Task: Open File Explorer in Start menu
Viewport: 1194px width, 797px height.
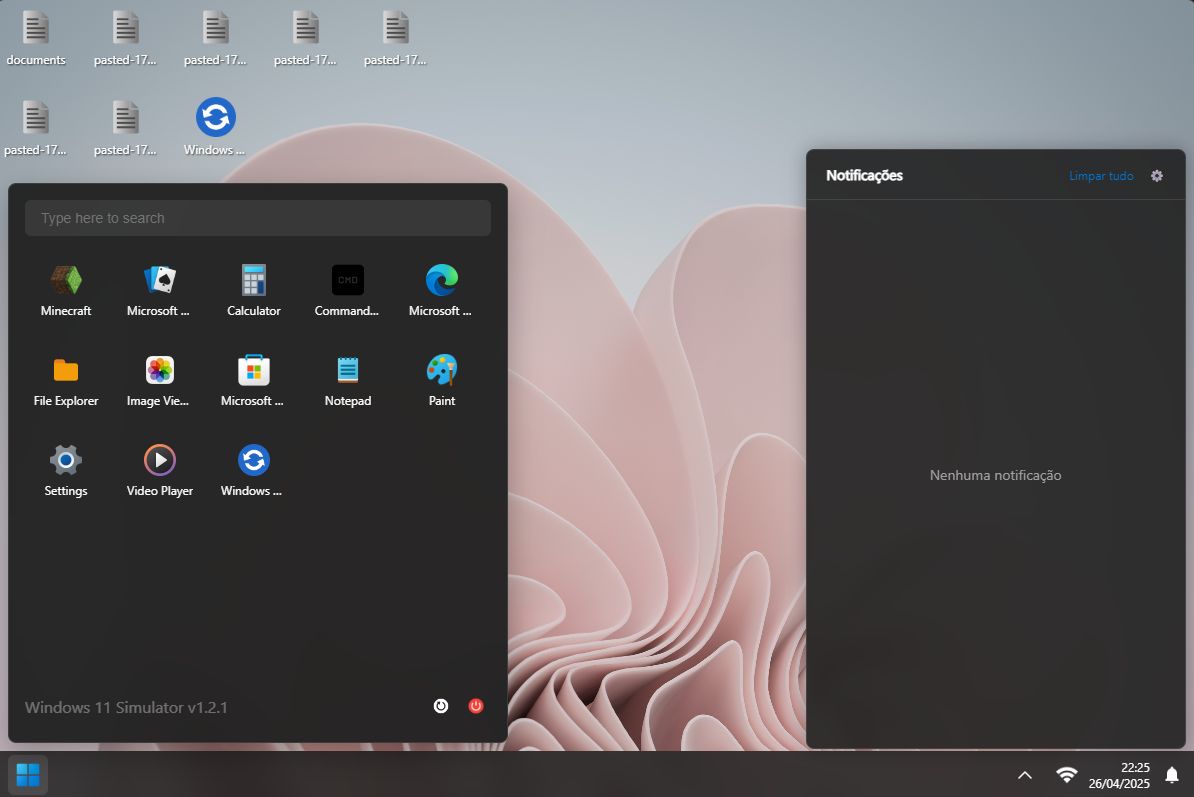Action: (65, 381)
